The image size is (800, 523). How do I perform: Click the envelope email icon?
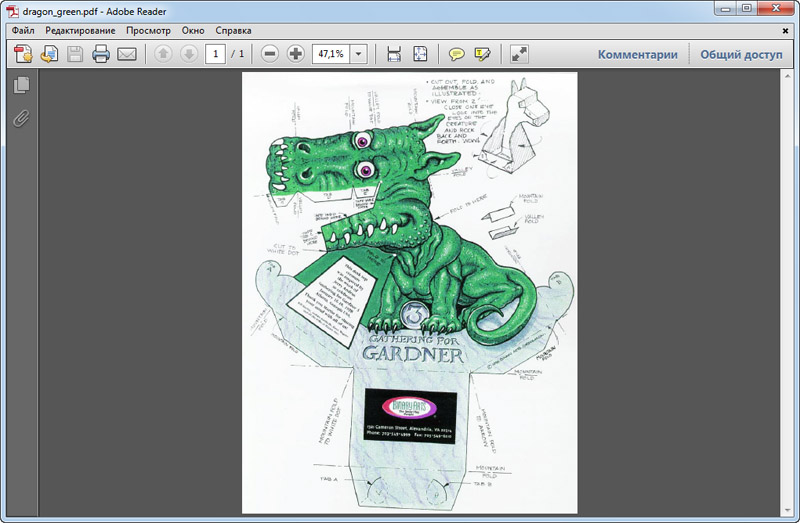coord(127,54)
